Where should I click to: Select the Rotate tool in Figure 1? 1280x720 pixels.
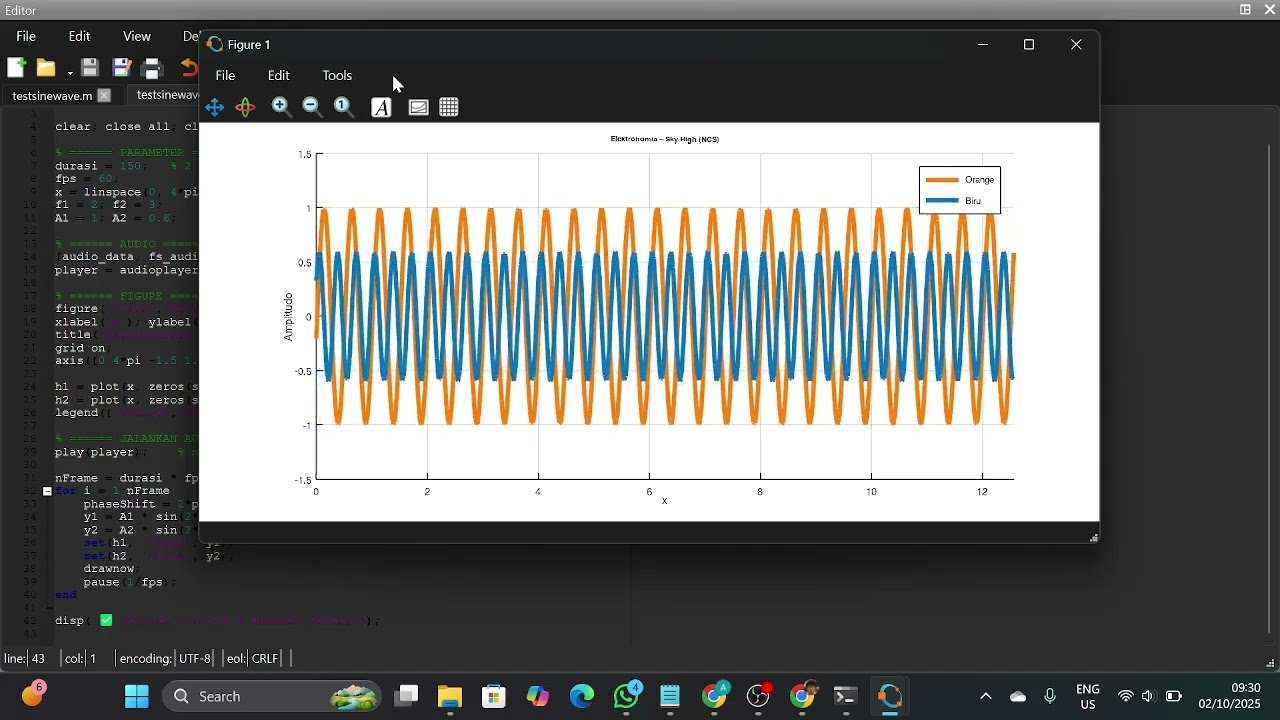click(246, 108)
